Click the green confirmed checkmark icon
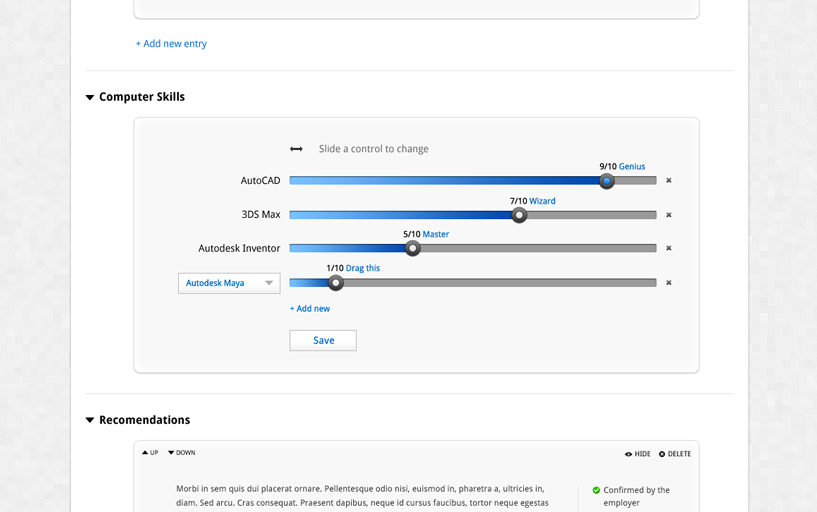Screen dimensions: 817x512 (596, 490)
